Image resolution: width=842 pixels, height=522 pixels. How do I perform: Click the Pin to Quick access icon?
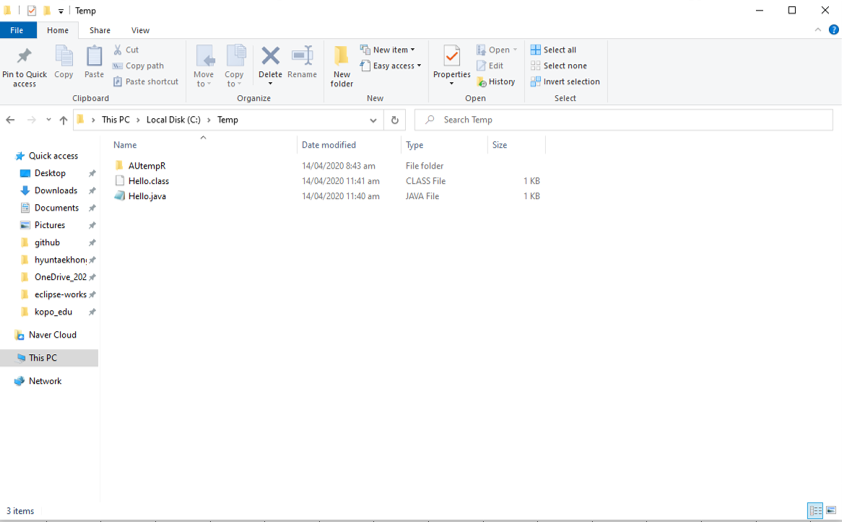click(x=24, y=66)
